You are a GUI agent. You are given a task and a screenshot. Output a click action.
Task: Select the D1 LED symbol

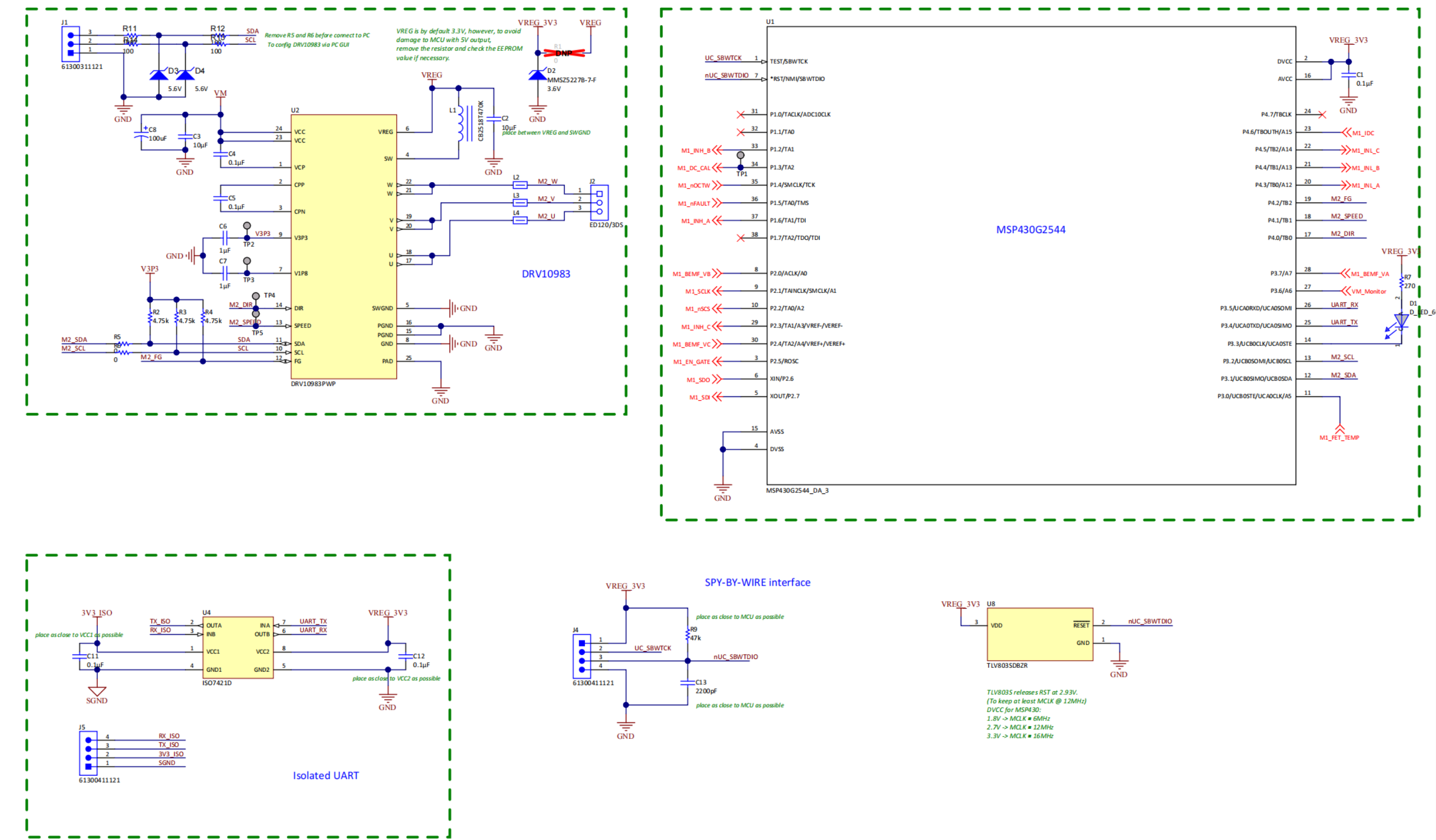tap(1401, 322)
